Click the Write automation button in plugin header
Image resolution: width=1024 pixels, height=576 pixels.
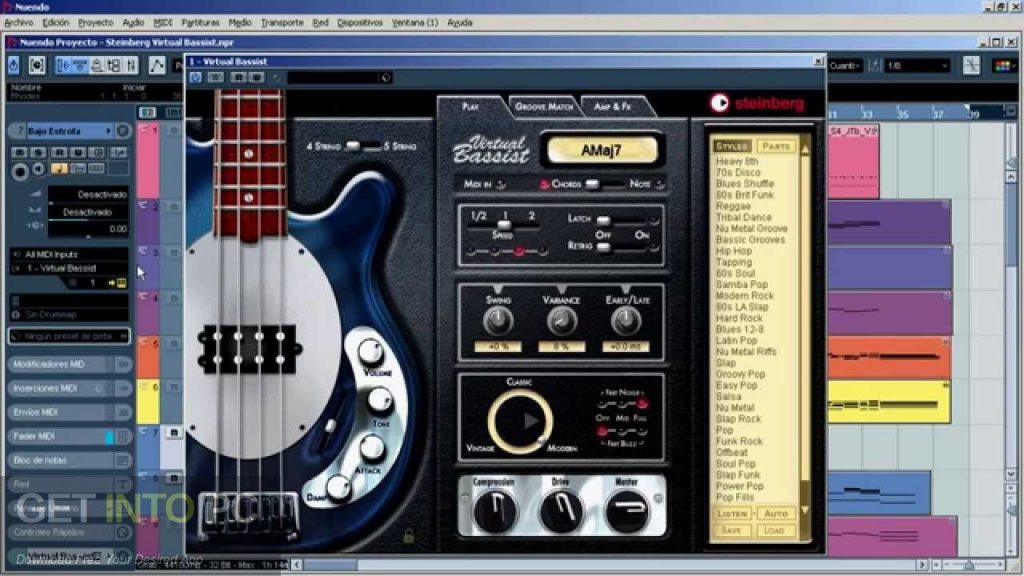tap(256, 78)
